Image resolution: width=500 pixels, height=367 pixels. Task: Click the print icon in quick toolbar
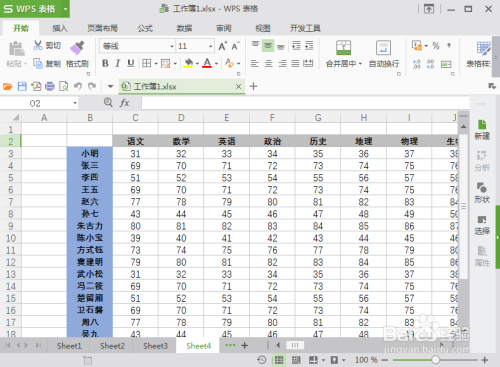tap(50, 87)
